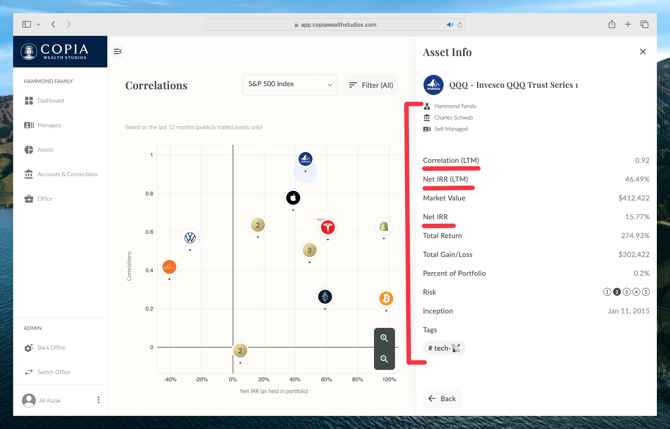The height and width of the screenshot is (429, 670).
Task: Click the Back button in Asset Info
Action: pos(442,398)
